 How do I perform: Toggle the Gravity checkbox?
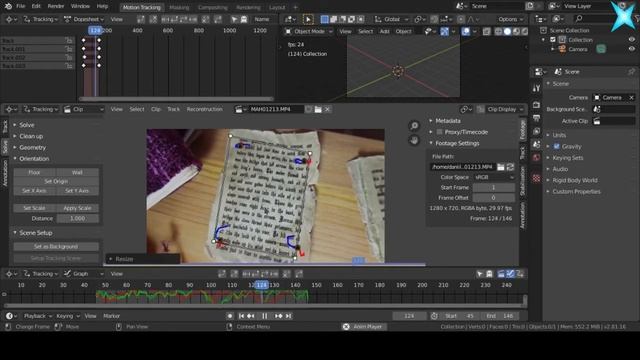coord(556,147)
